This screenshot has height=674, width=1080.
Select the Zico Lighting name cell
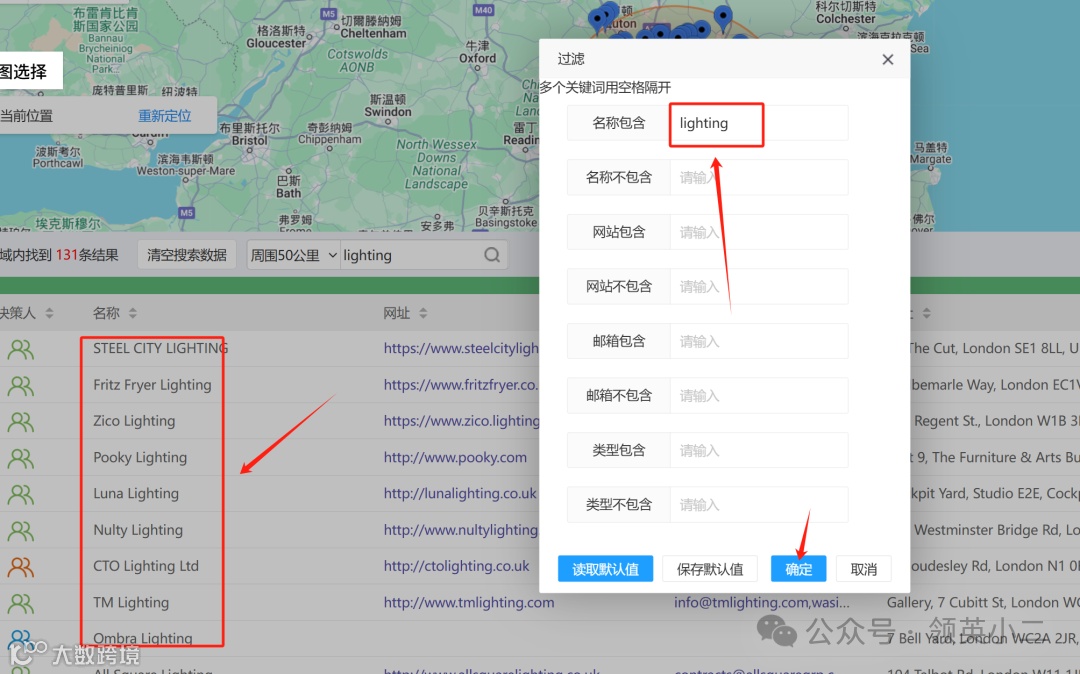pyautogui.click(x=134, y=421)
